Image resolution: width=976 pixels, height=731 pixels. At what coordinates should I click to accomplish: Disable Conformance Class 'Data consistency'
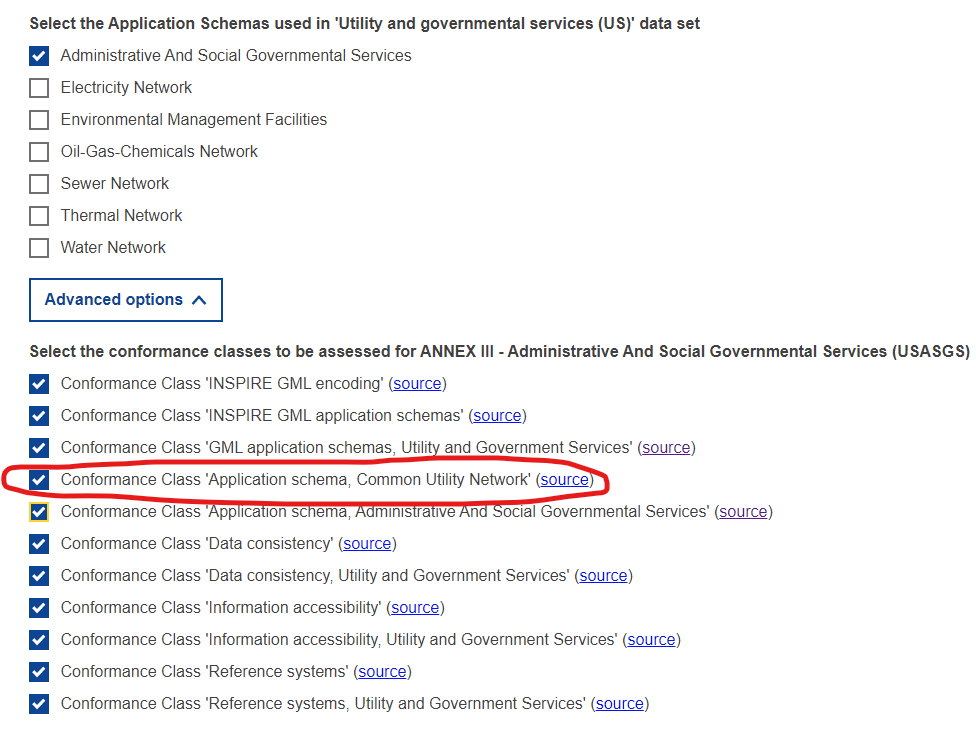(38, 544)
